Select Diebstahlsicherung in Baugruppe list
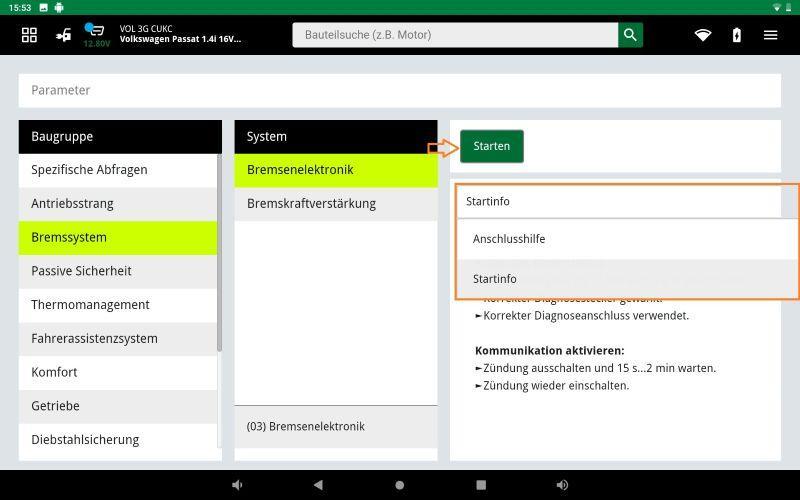 click(118, 439)
